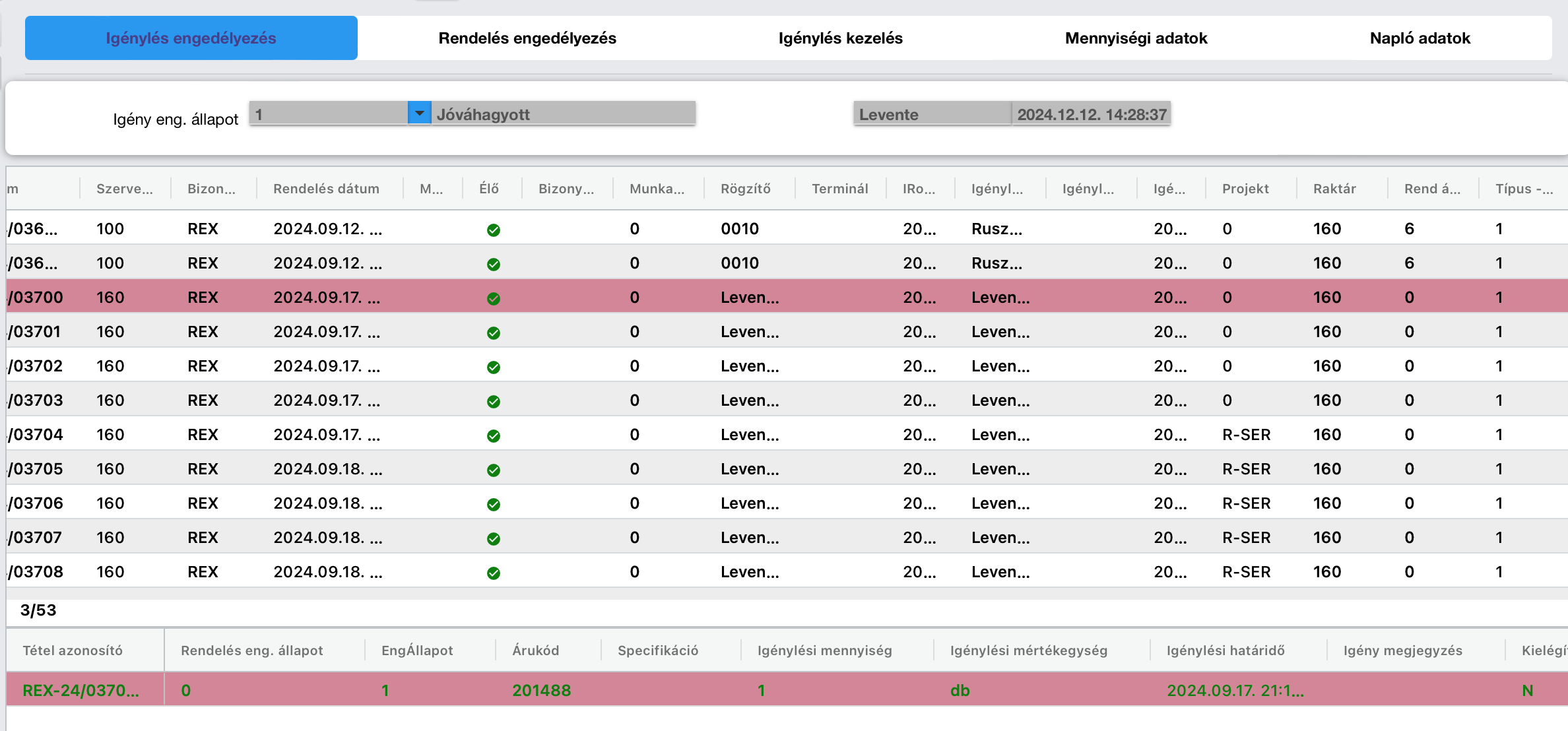Click the Igény eng. állapot value field
The height and width of the screenshot is (731, 1568).
329,113
